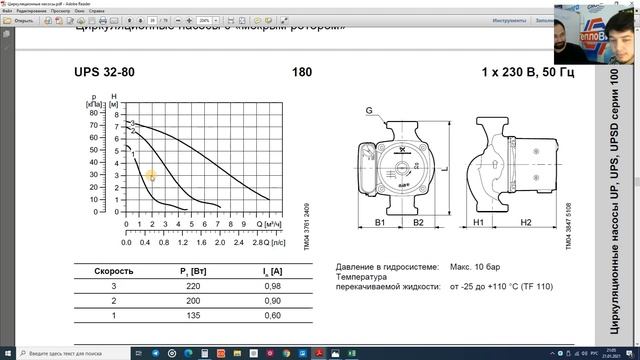Open Excel from the taskbar
This screenshot has width=640, height=360.
[351, 353]
